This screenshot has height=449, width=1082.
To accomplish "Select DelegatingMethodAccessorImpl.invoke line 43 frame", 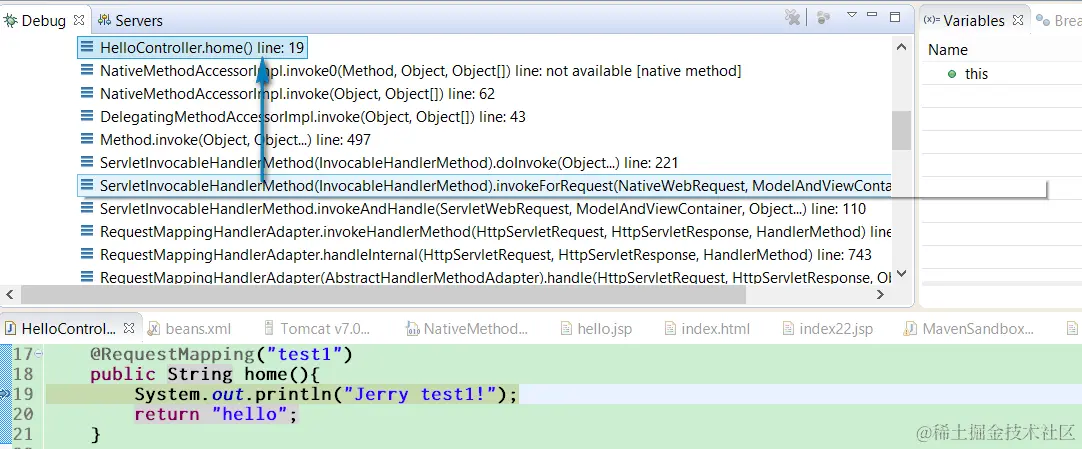I will 313,117.
